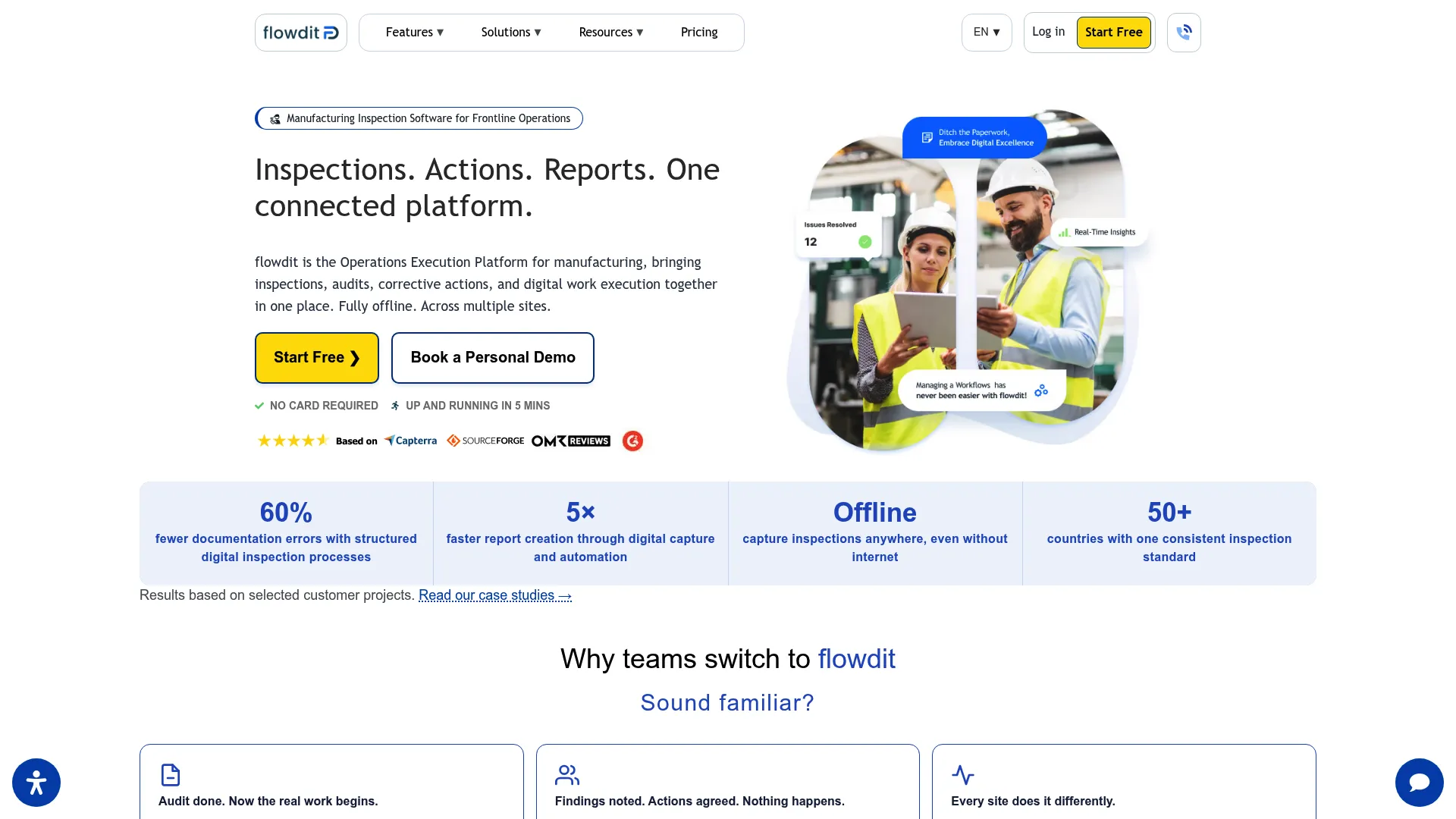Go to the Pricing page
This screenshot has height=819, width=1456.
699,33
